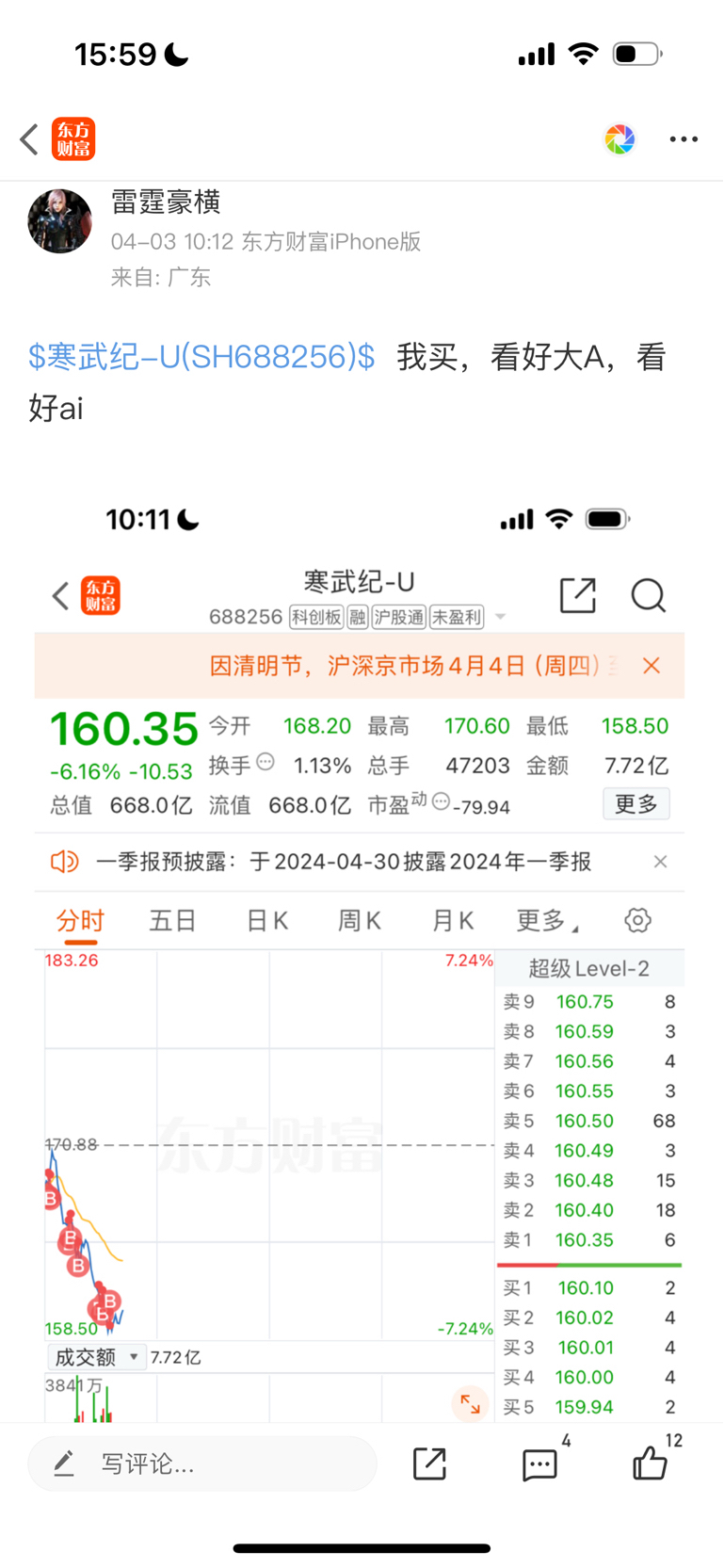Select the 分时 tab
Image resolution: width=724 pixels, height=1568 pixels.
pos(80,921)
